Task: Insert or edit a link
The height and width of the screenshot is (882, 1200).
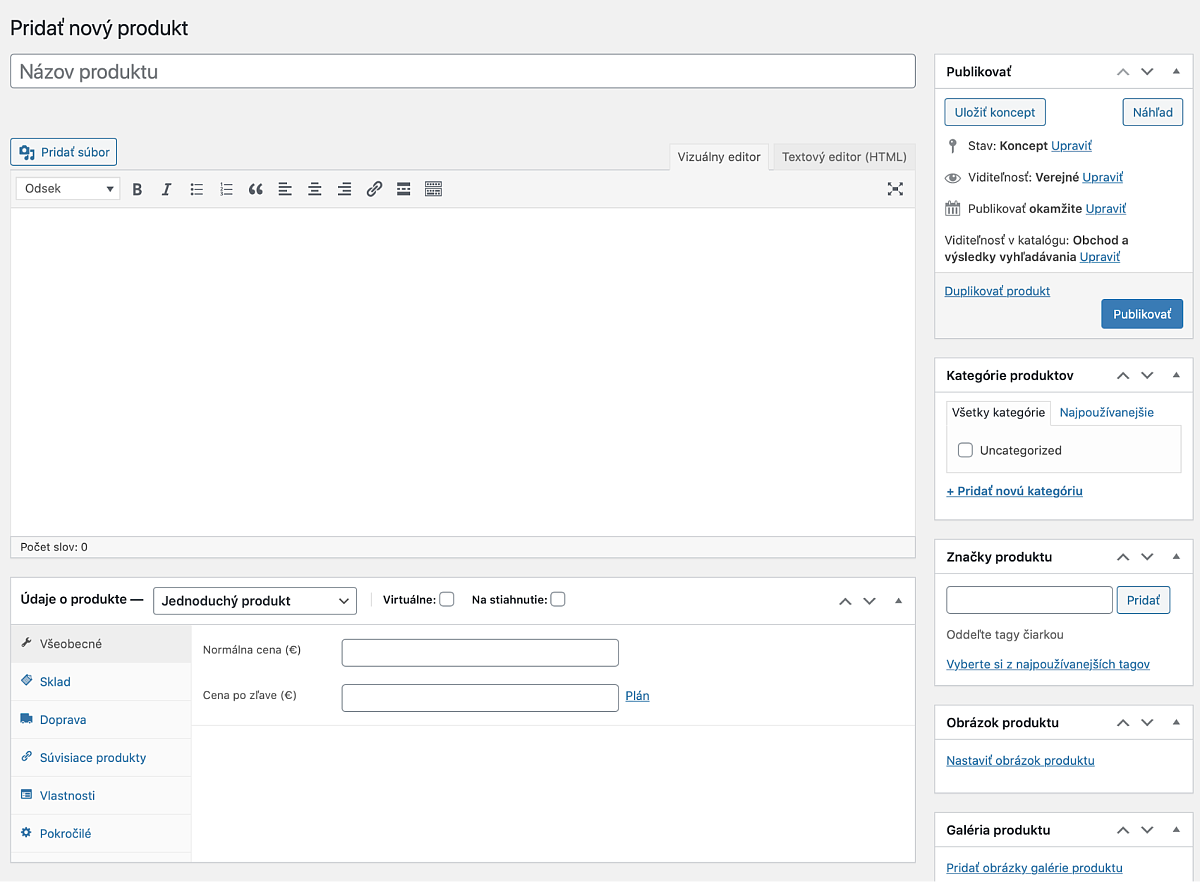Action: coord(374,189)
